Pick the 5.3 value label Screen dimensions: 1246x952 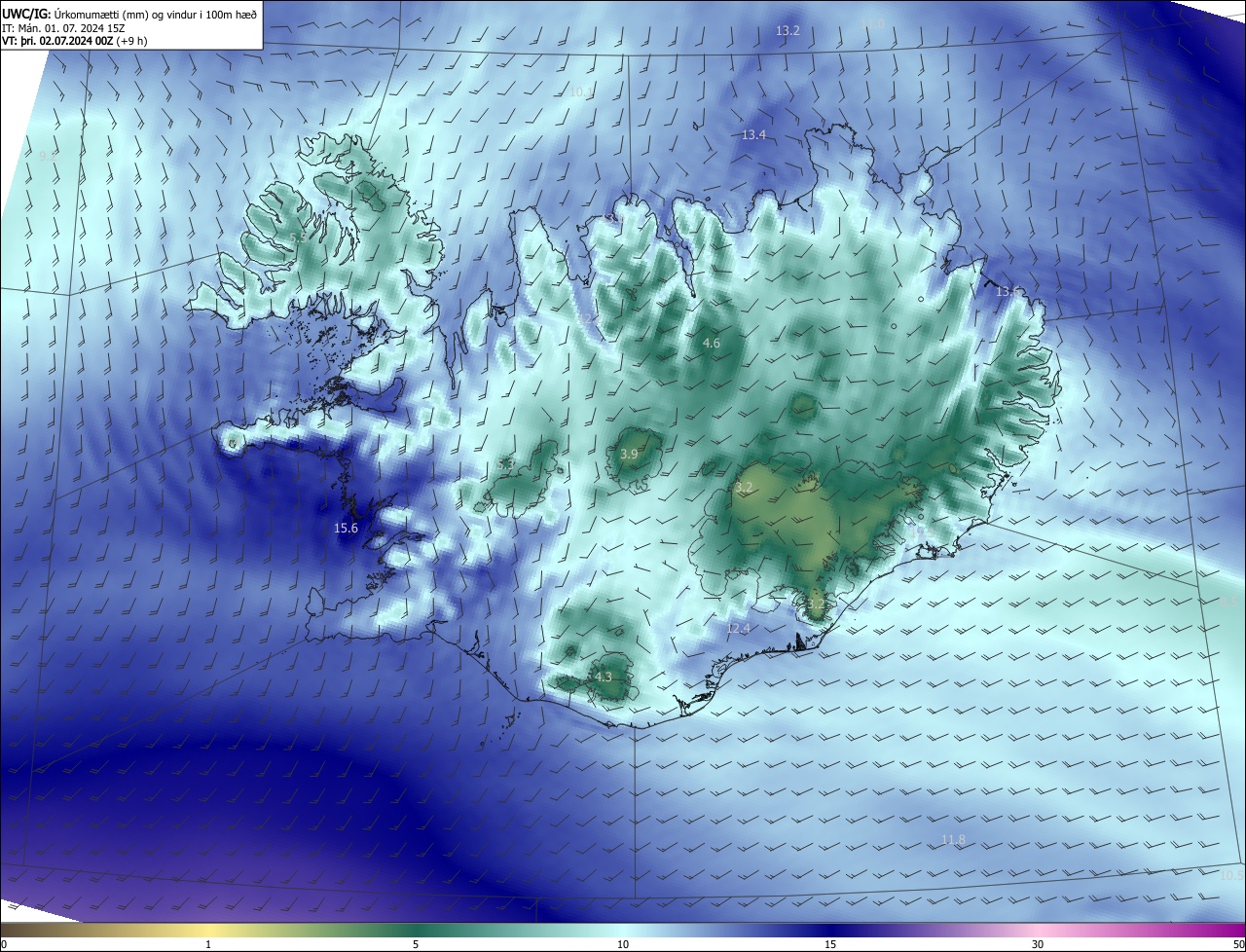pos(505,465)
